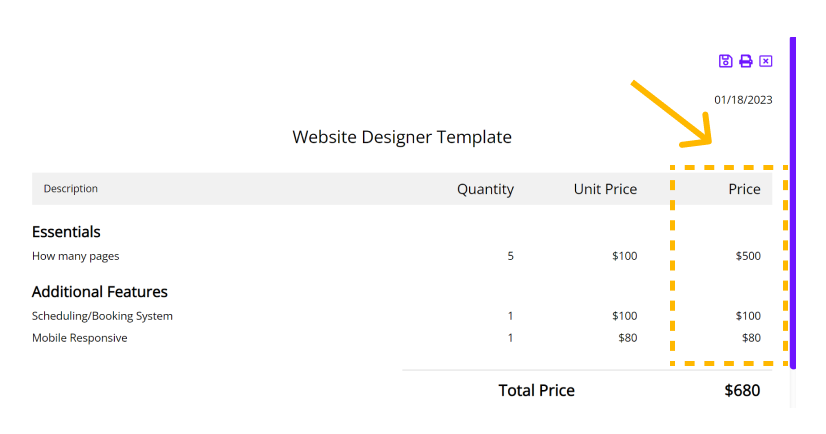The width and height of the screenshot is (826, 434).
Task: Select the Price column header
Action: tap(744, 189)
